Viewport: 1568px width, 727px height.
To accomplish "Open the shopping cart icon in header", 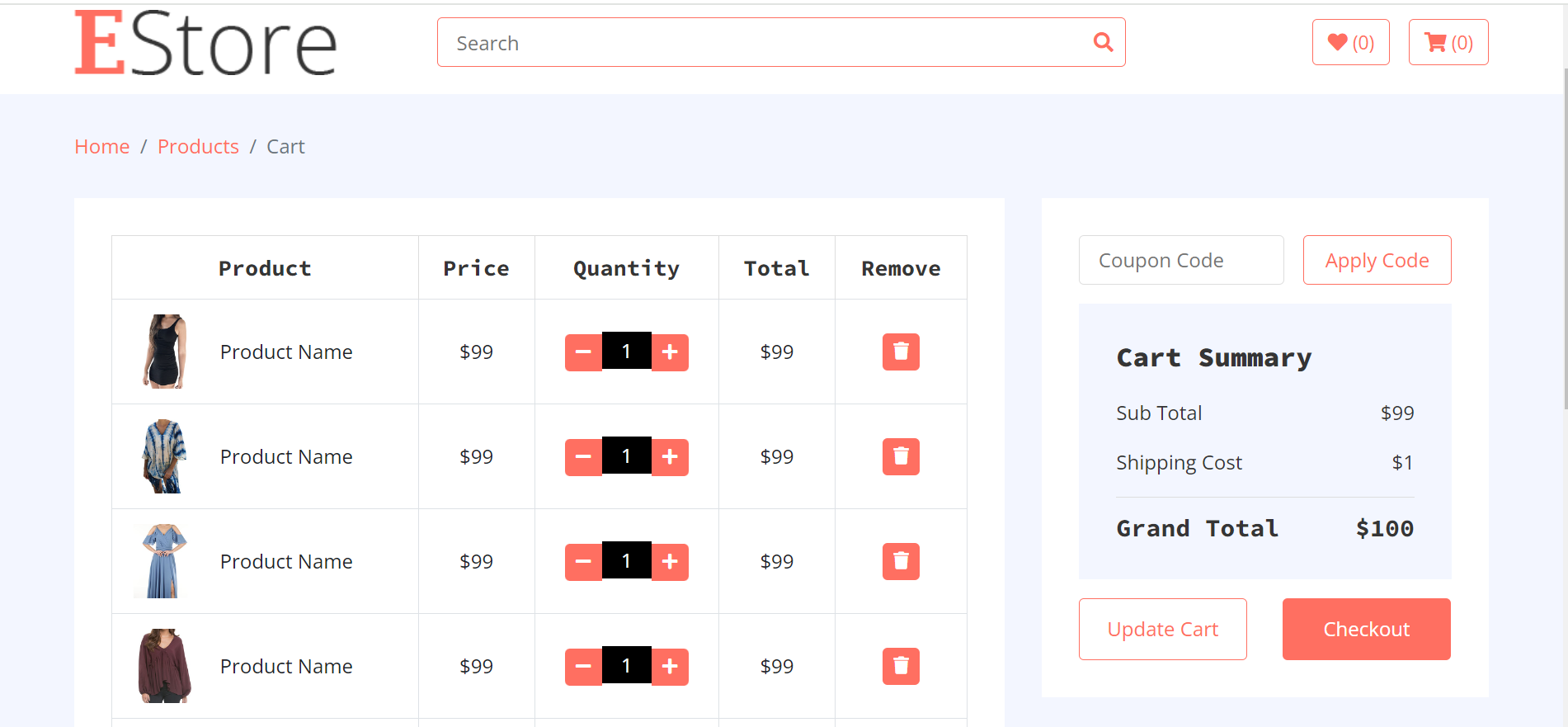I will coord(1448,42).
